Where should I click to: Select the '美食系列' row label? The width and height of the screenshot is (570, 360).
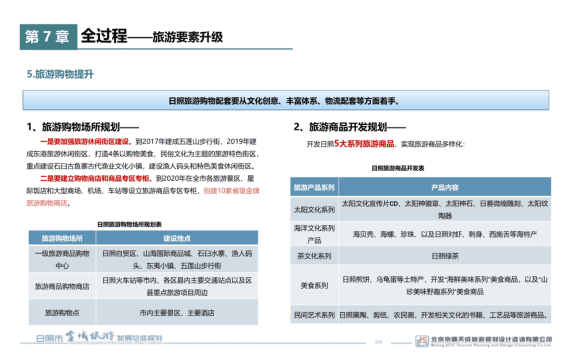(x=314, y=285)
